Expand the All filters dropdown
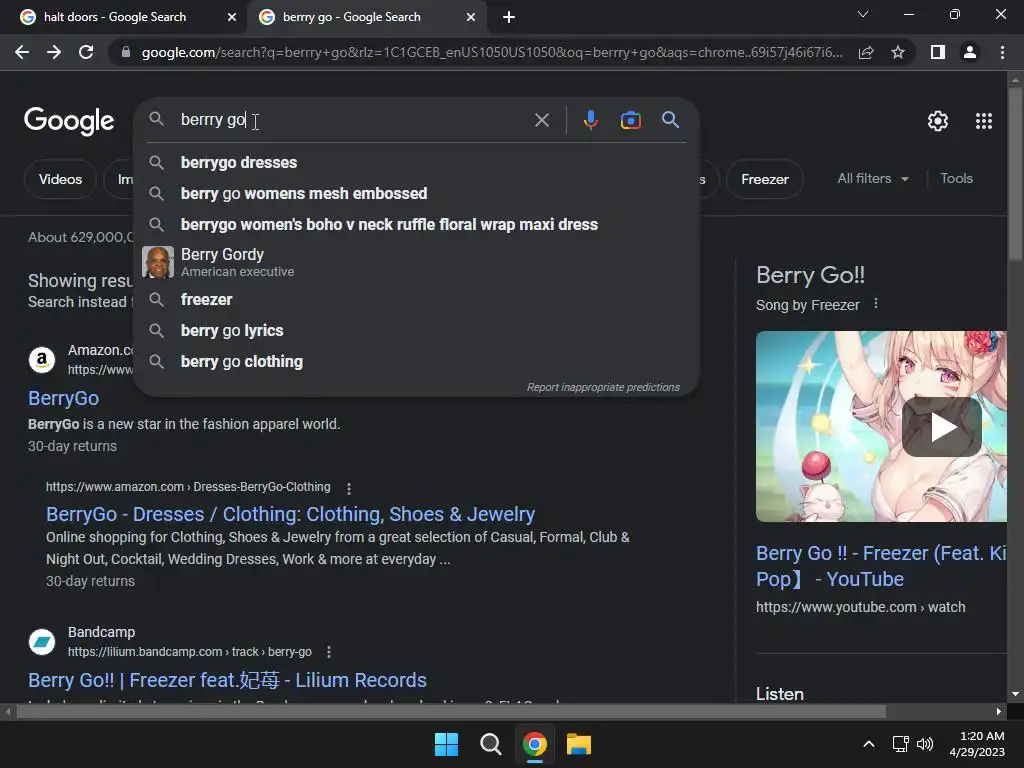 coord(873,178)
